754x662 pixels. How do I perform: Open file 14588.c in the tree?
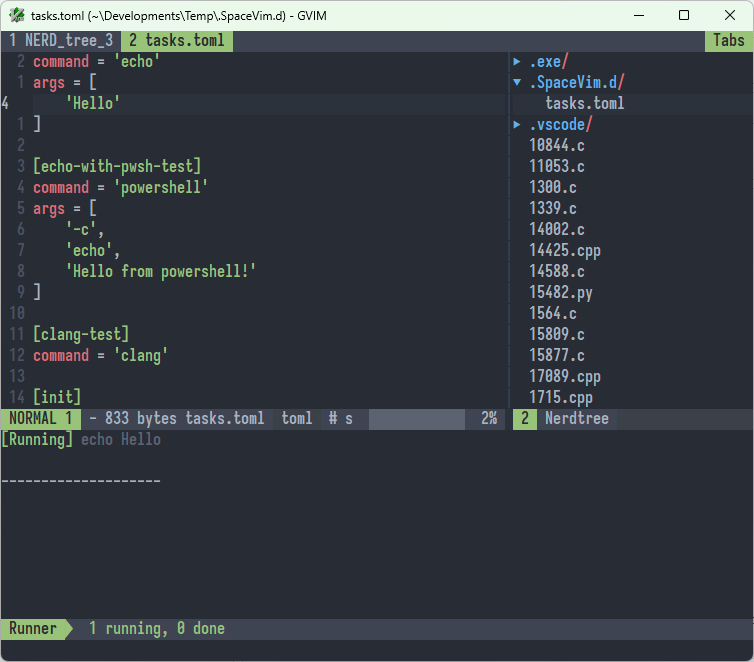pyautogui.click(x=557, y=271)
